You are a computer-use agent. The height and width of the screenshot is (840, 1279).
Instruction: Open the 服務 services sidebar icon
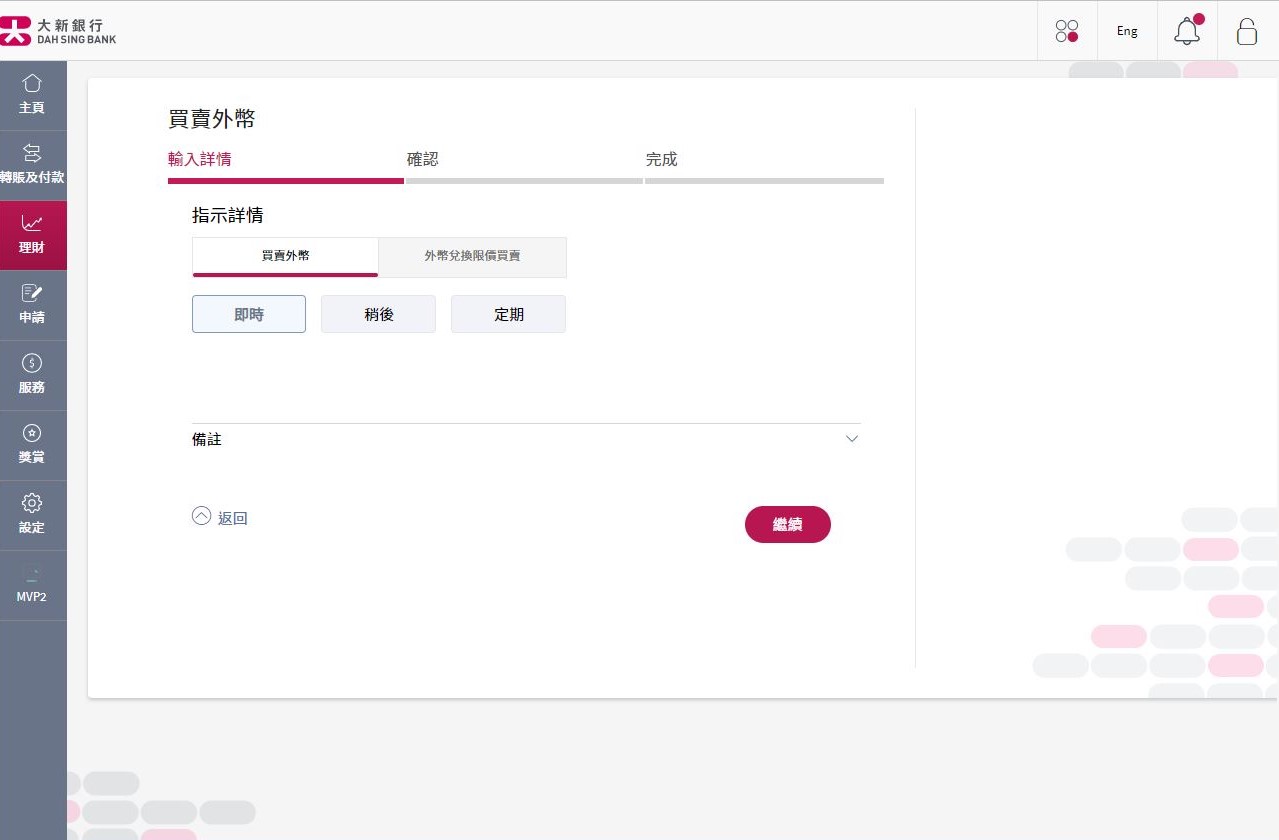pos(32,364)
